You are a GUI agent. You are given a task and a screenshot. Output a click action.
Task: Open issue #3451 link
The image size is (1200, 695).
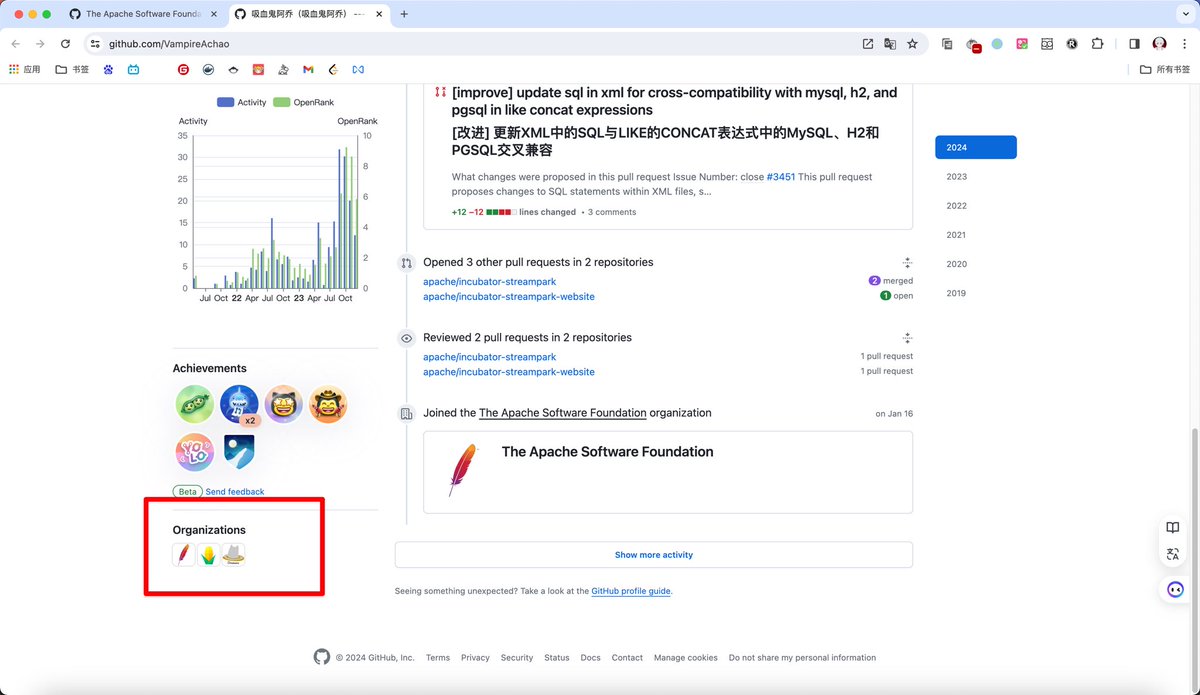coord(781,177)
